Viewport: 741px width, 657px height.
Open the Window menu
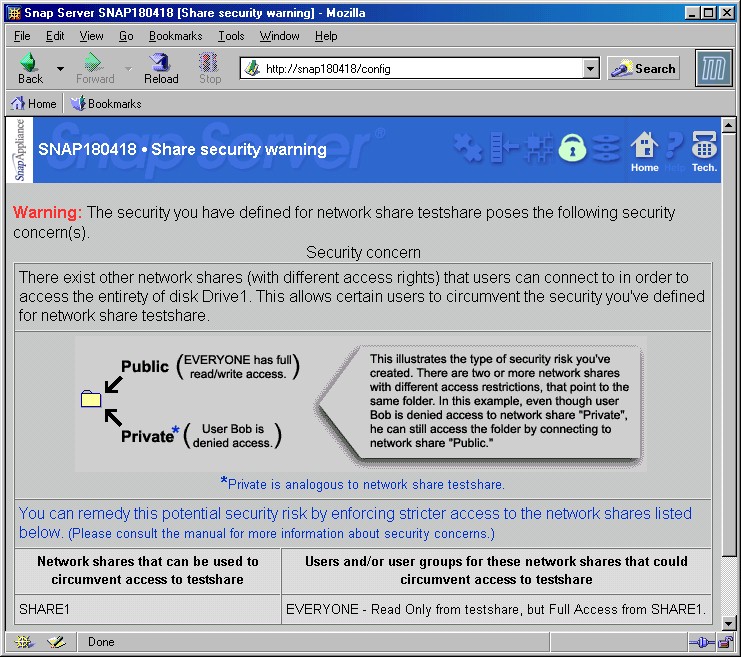click(x=279, y=36)
